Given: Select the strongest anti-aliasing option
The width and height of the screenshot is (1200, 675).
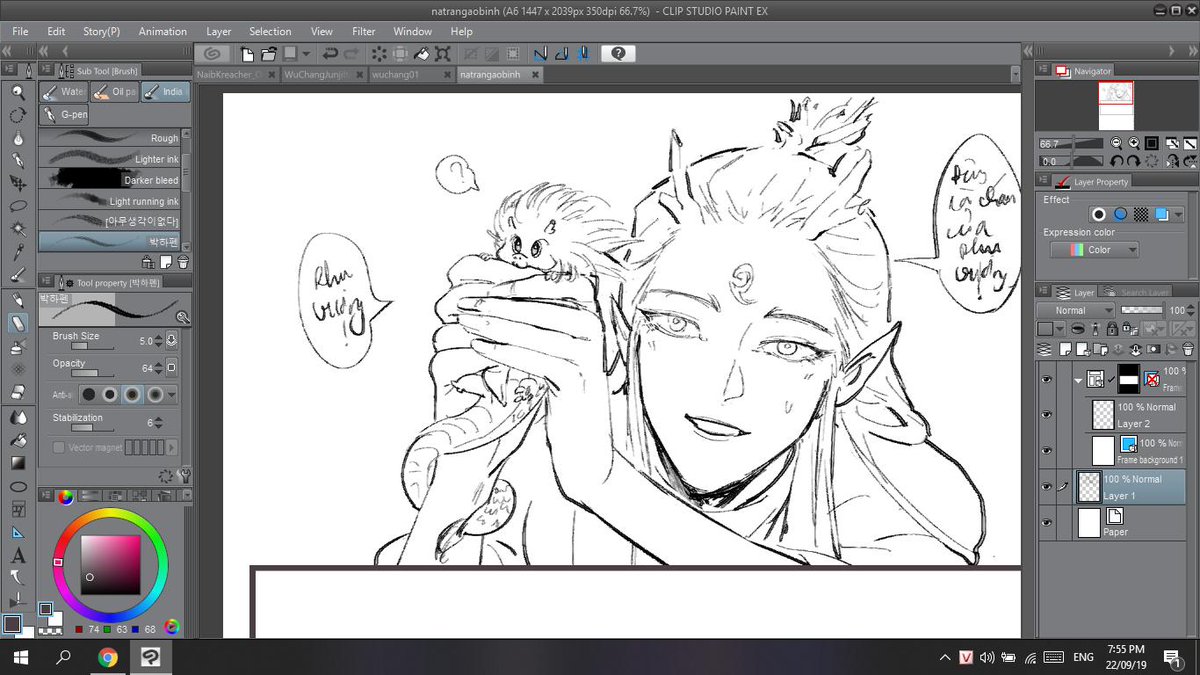Looking at the screenshot, I should coord(157,394).
